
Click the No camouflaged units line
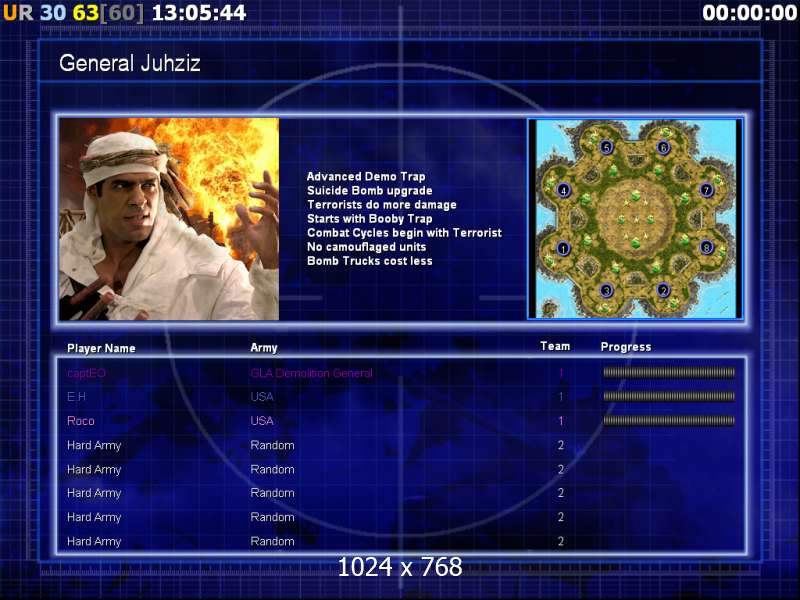click(366, 247)
